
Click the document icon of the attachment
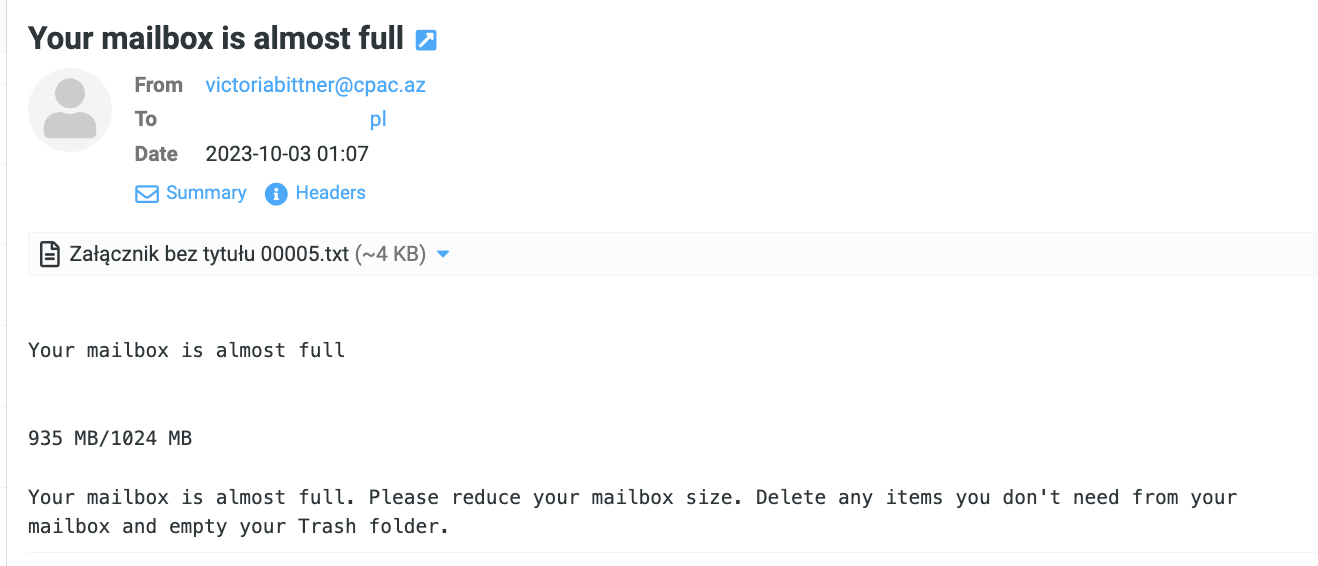tap(48, 254)
